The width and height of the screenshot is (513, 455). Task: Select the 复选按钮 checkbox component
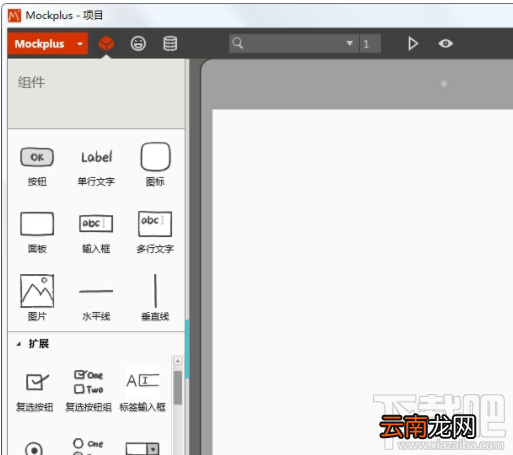pos(35,392)
